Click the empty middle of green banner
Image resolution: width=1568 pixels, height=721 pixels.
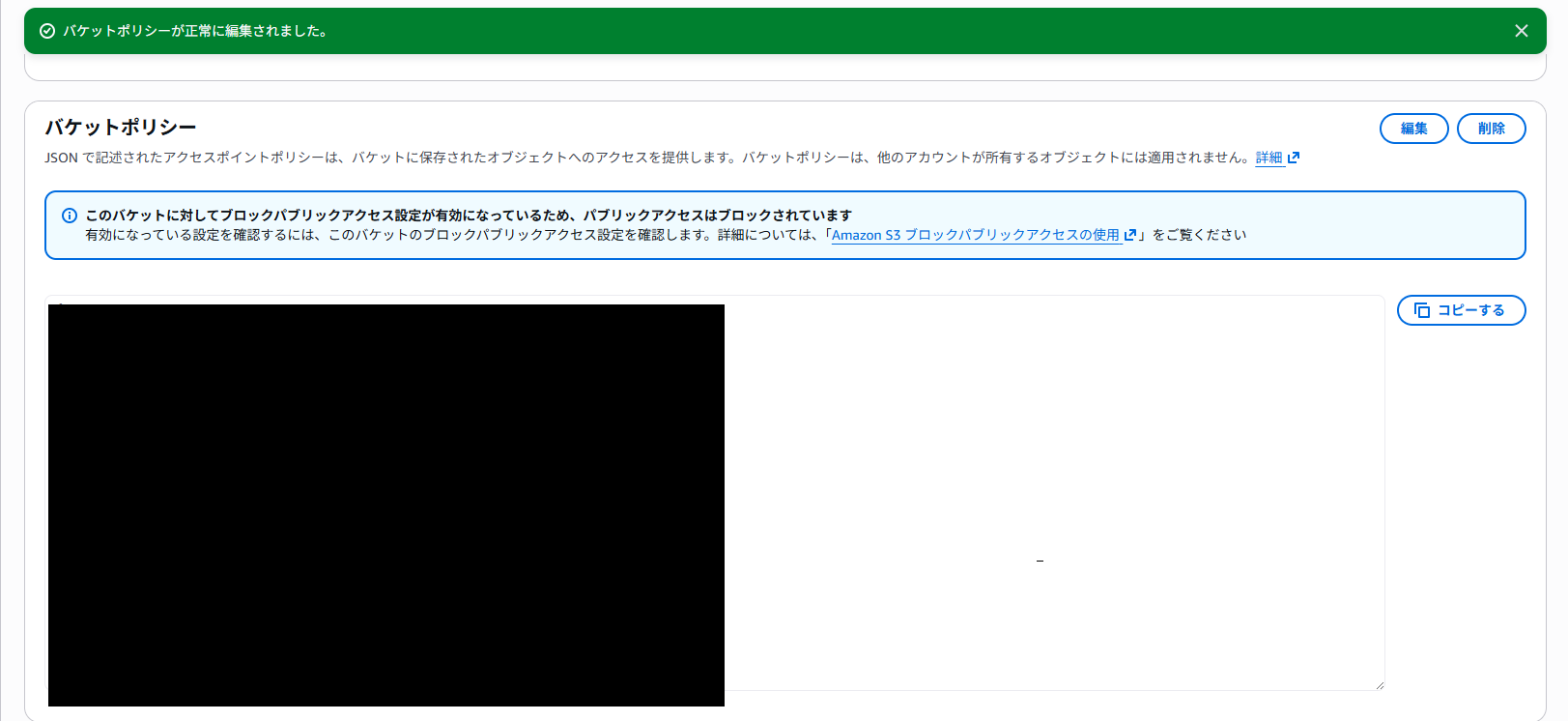point(870,31)
